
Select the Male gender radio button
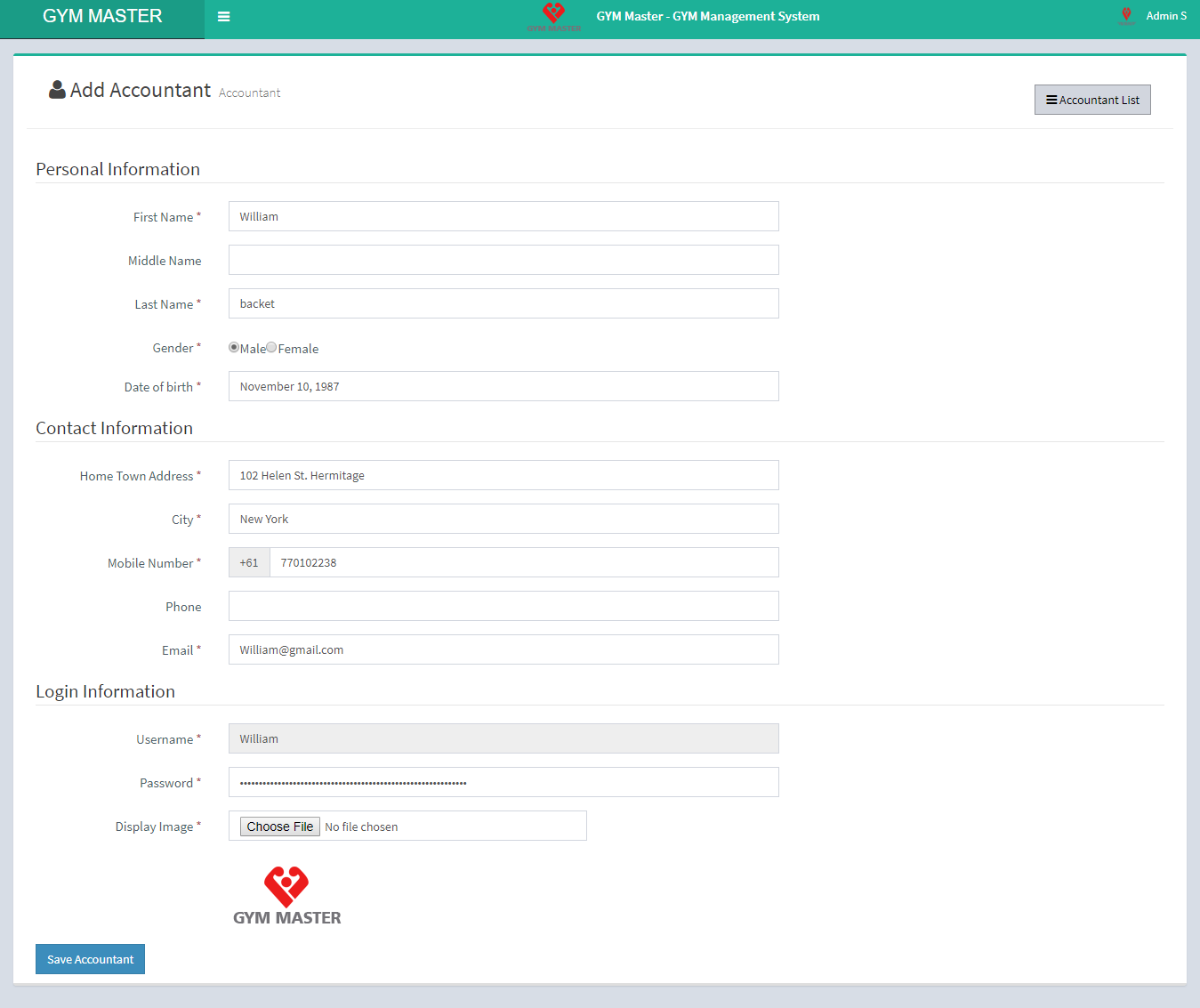click(x=234, y=348)
